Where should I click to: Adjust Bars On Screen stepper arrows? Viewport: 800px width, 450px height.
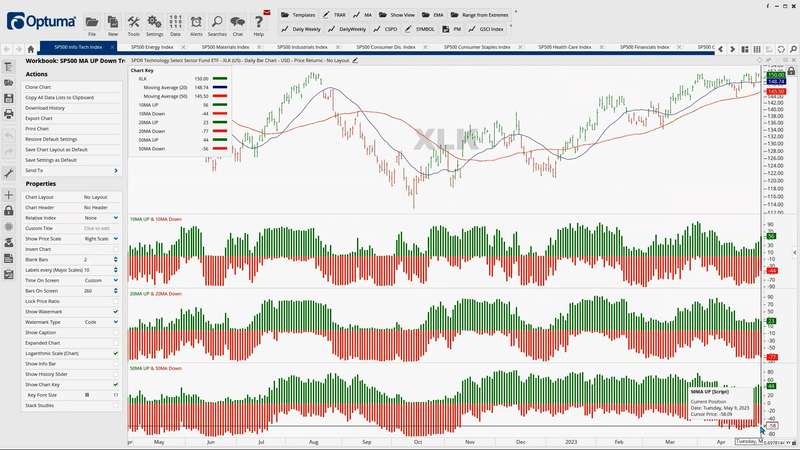tap(116, 291)
